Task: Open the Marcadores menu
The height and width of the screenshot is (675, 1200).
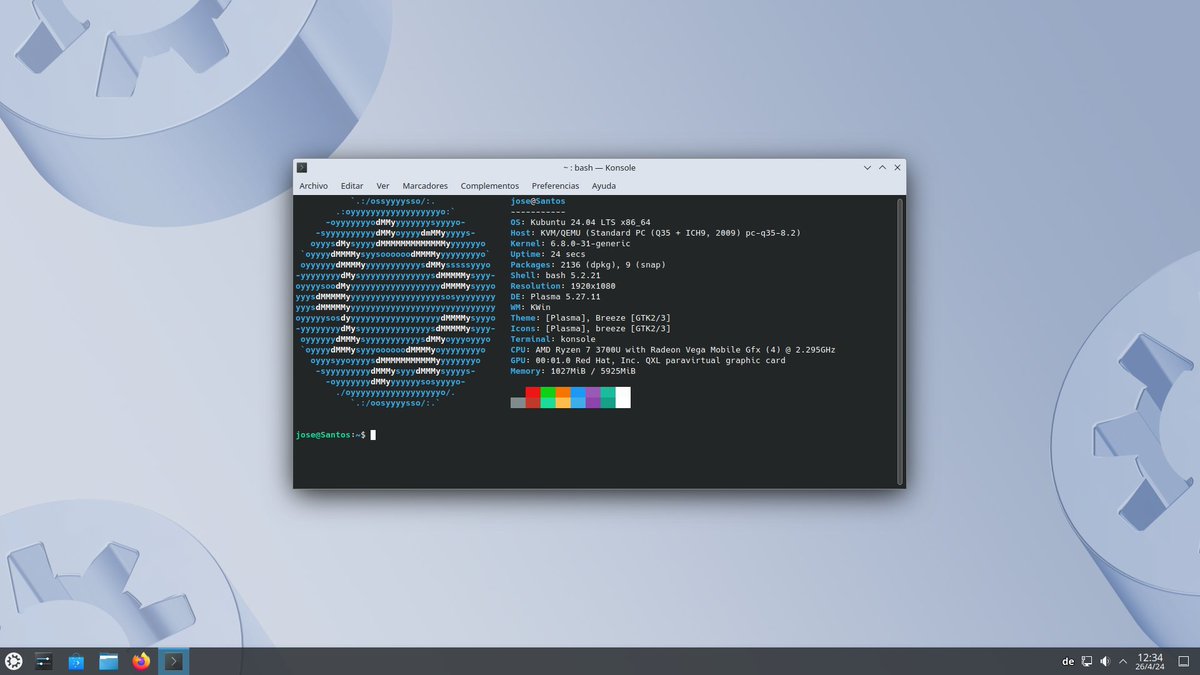Action: [425, 185]
